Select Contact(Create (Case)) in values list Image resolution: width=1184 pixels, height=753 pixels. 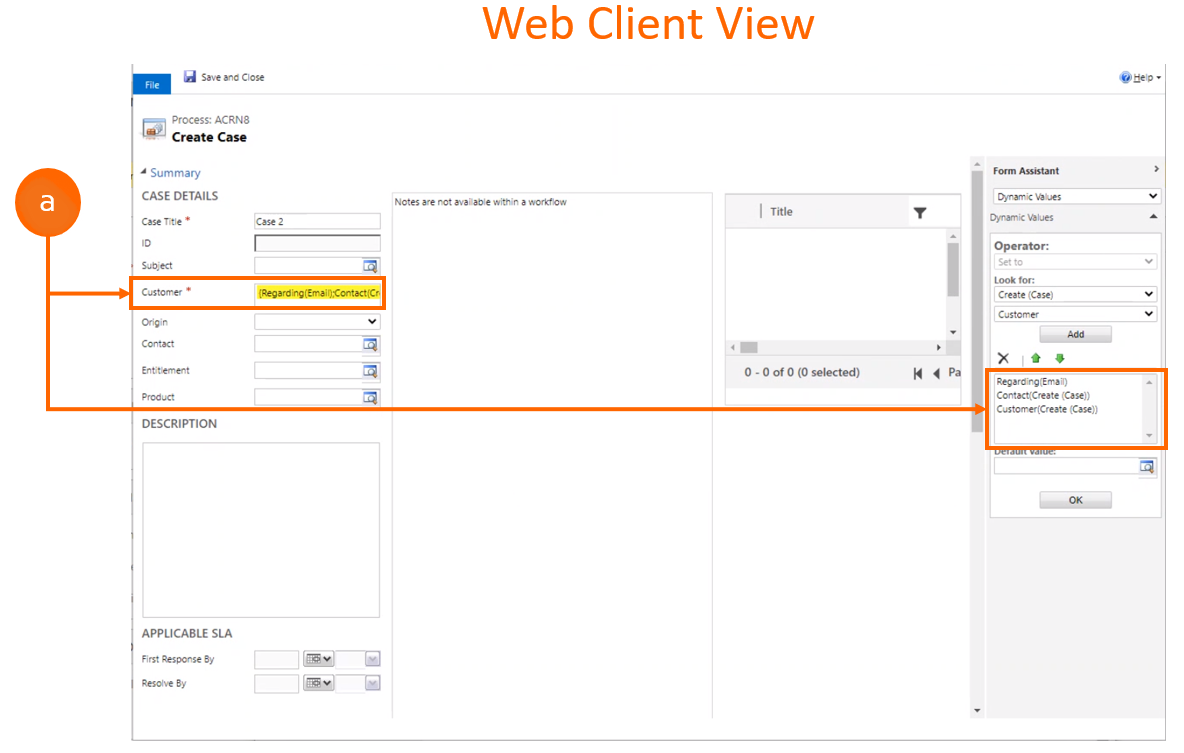1043,395
